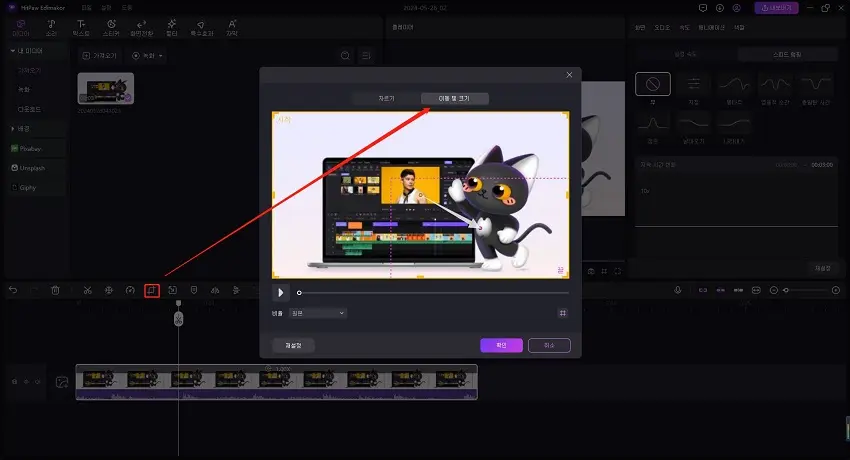Click the microphone voice-over icon above timeline
This screenshot has height=460, width=850.
[x=677, y=290]
